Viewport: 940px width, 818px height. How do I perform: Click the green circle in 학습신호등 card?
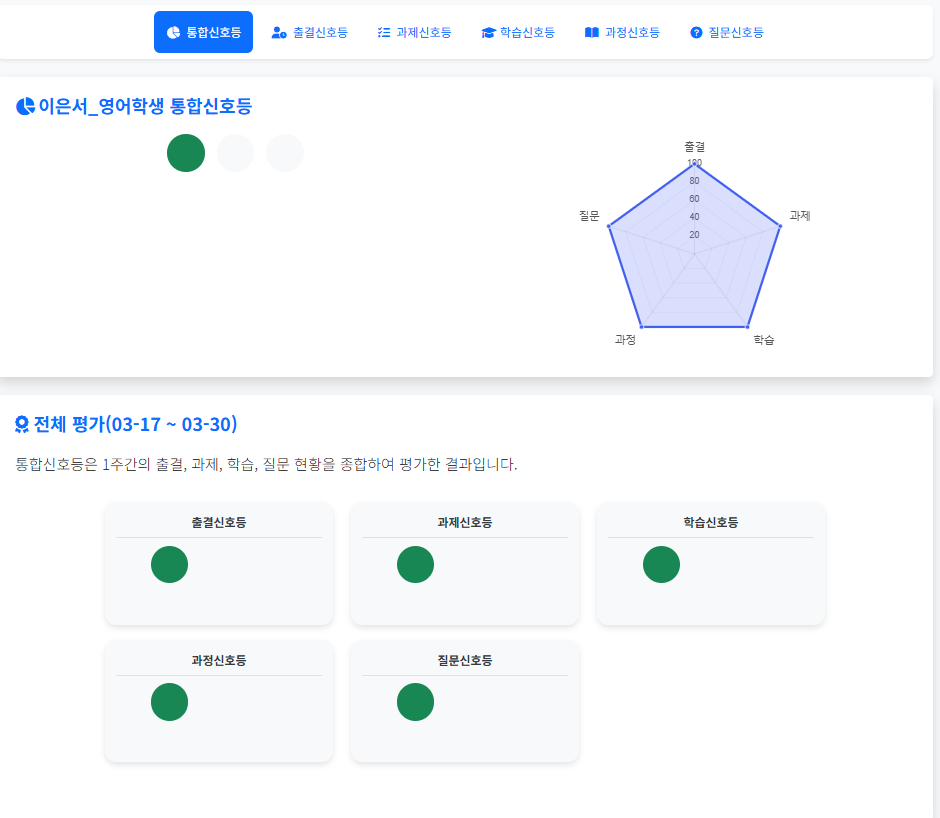[x=661, y=565]
